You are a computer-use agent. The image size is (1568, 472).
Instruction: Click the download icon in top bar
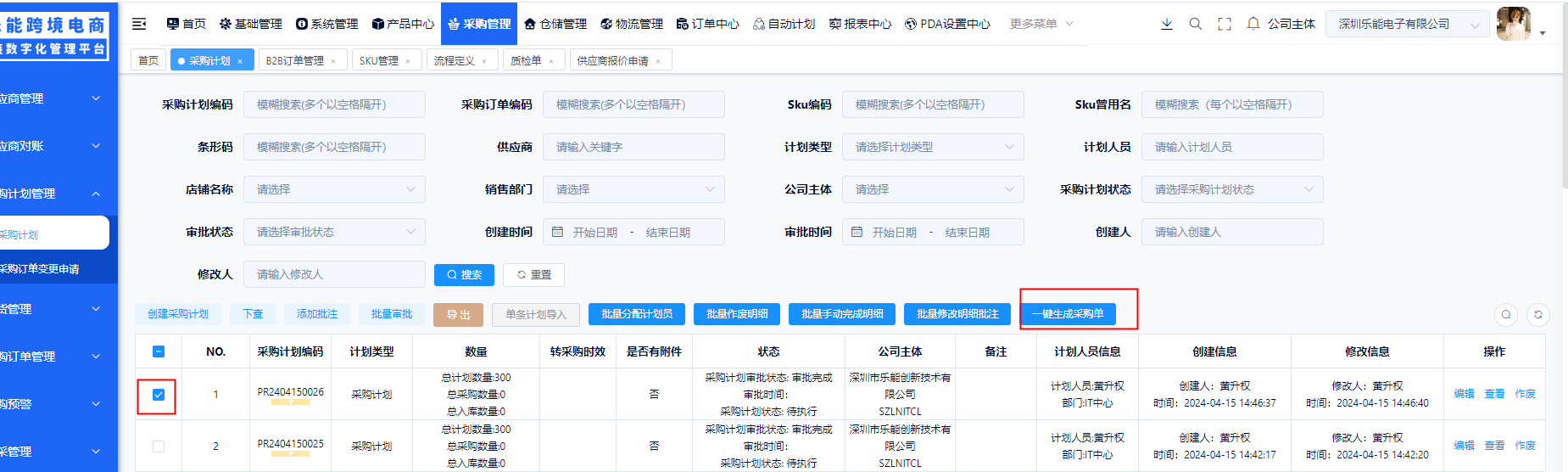pos(1167,24)
